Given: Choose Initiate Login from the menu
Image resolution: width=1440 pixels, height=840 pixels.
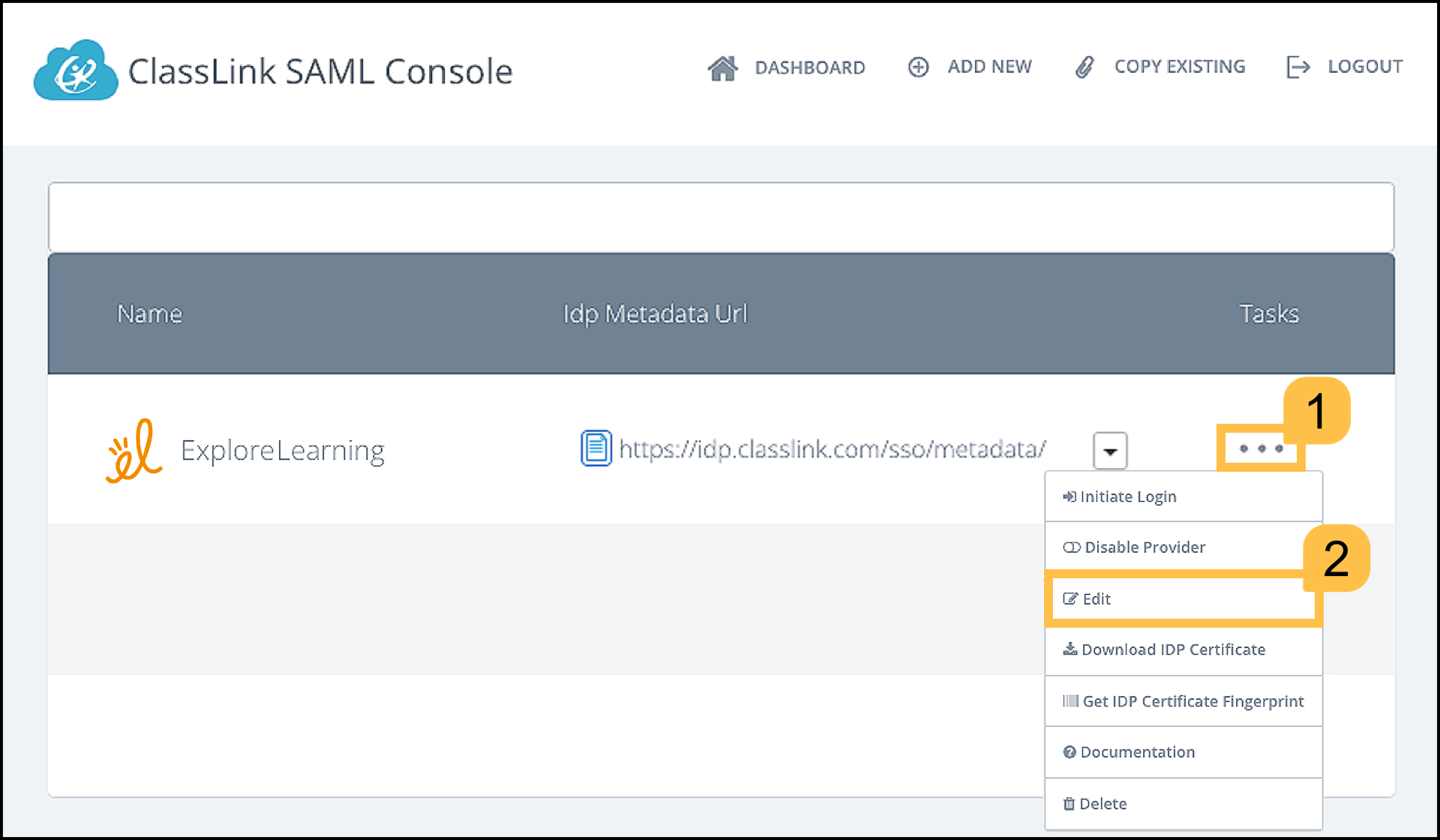Looking at the screenshot, I should point(1128,496).
